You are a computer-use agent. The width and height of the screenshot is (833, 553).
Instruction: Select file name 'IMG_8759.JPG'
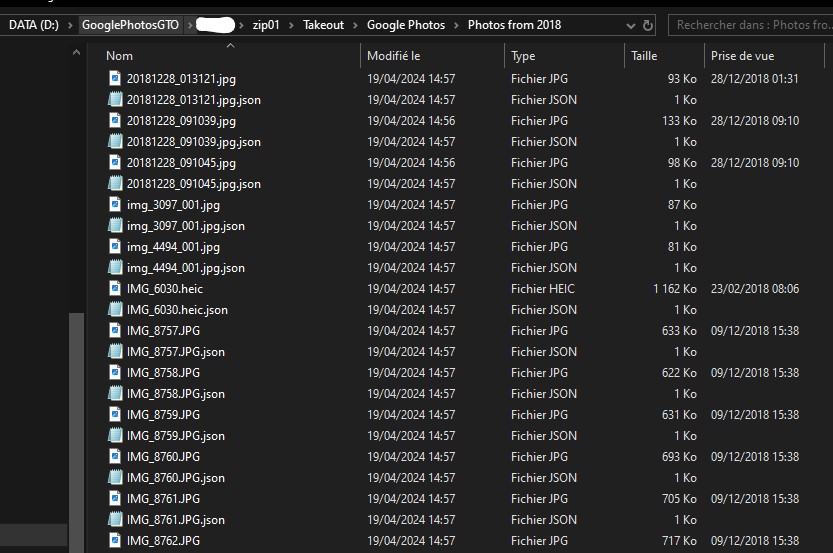(163, 414)
